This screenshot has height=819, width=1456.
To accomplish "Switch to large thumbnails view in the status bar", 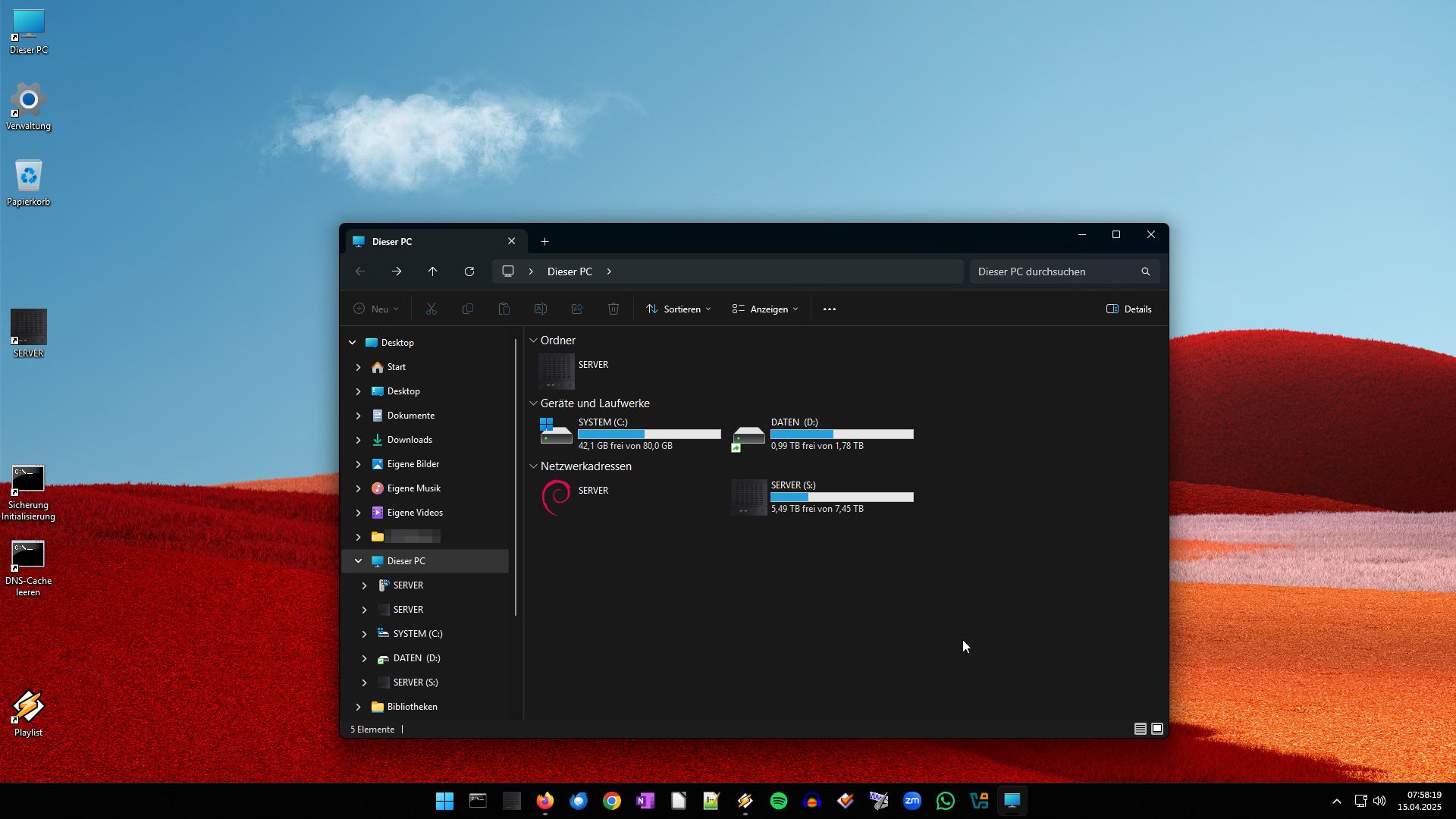I will [x=1157, y=729].
